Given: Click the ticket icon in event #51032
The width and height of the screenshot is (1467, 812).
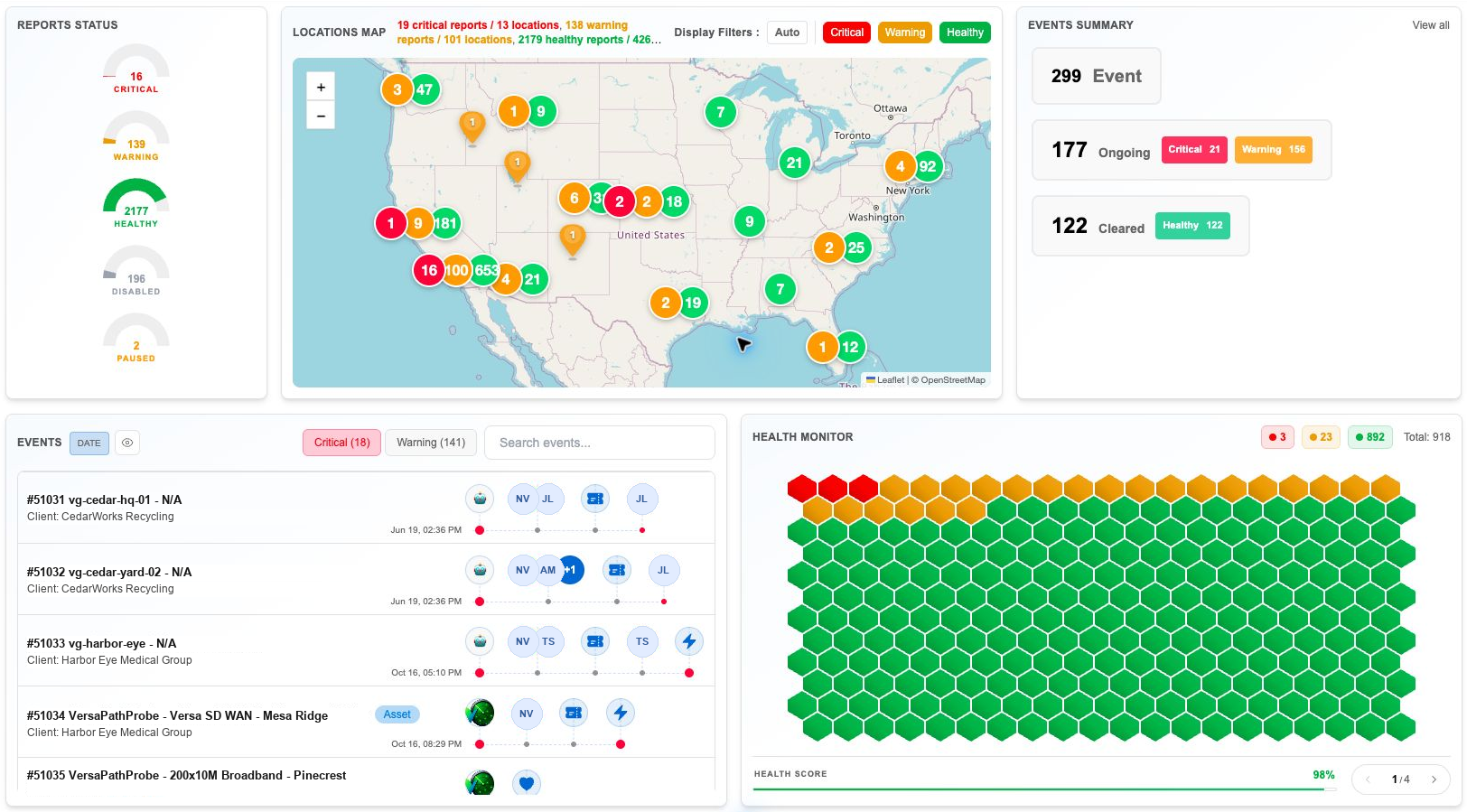Looking at the screenshot, I should click(617, 570).
